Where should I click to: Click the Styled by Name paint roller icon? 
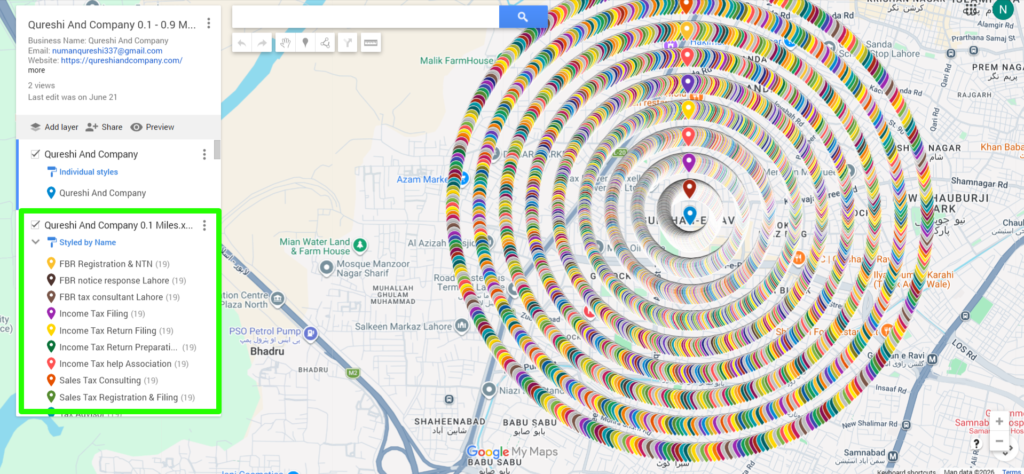(52, 242)
